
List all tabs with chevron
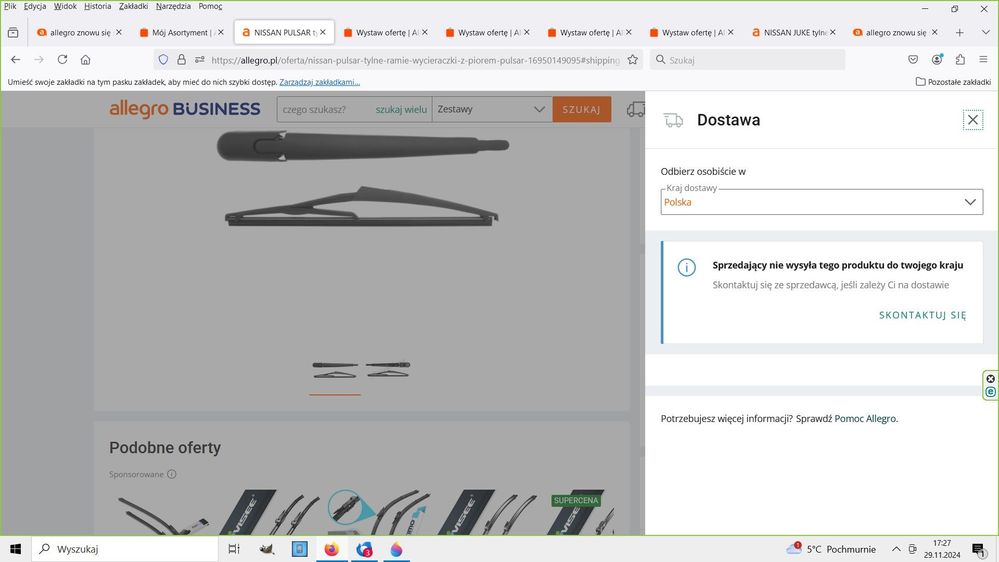click(986, 32)
